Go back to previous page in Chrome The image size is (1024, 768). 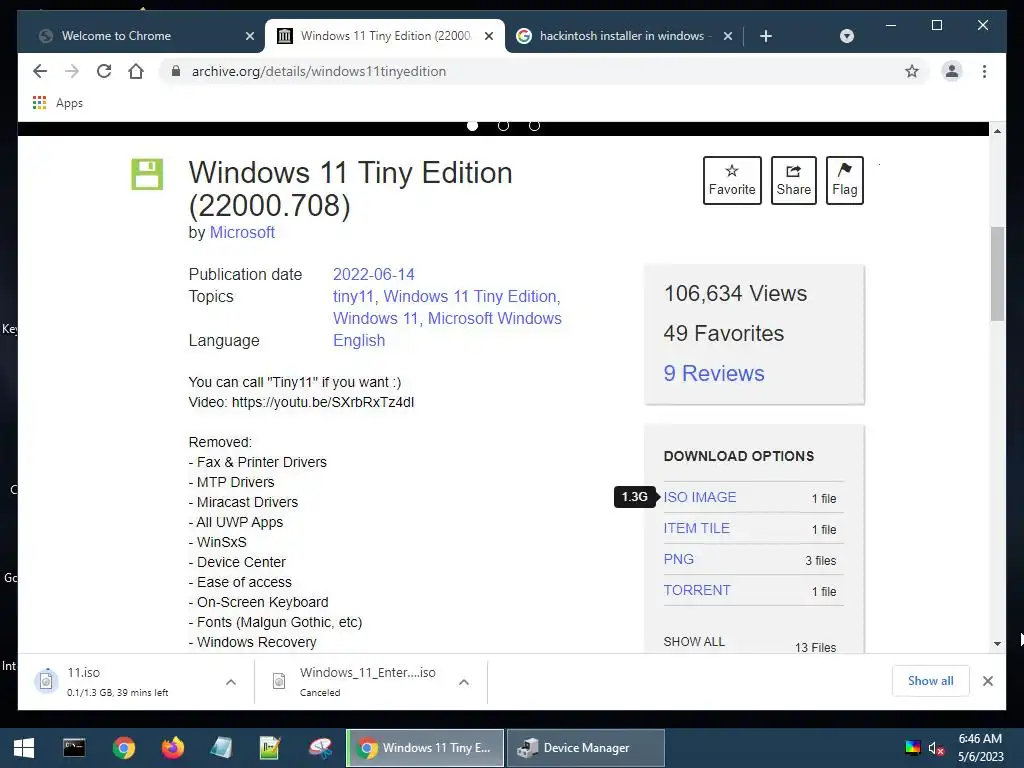pyautogui.click(x=40, y=71)
